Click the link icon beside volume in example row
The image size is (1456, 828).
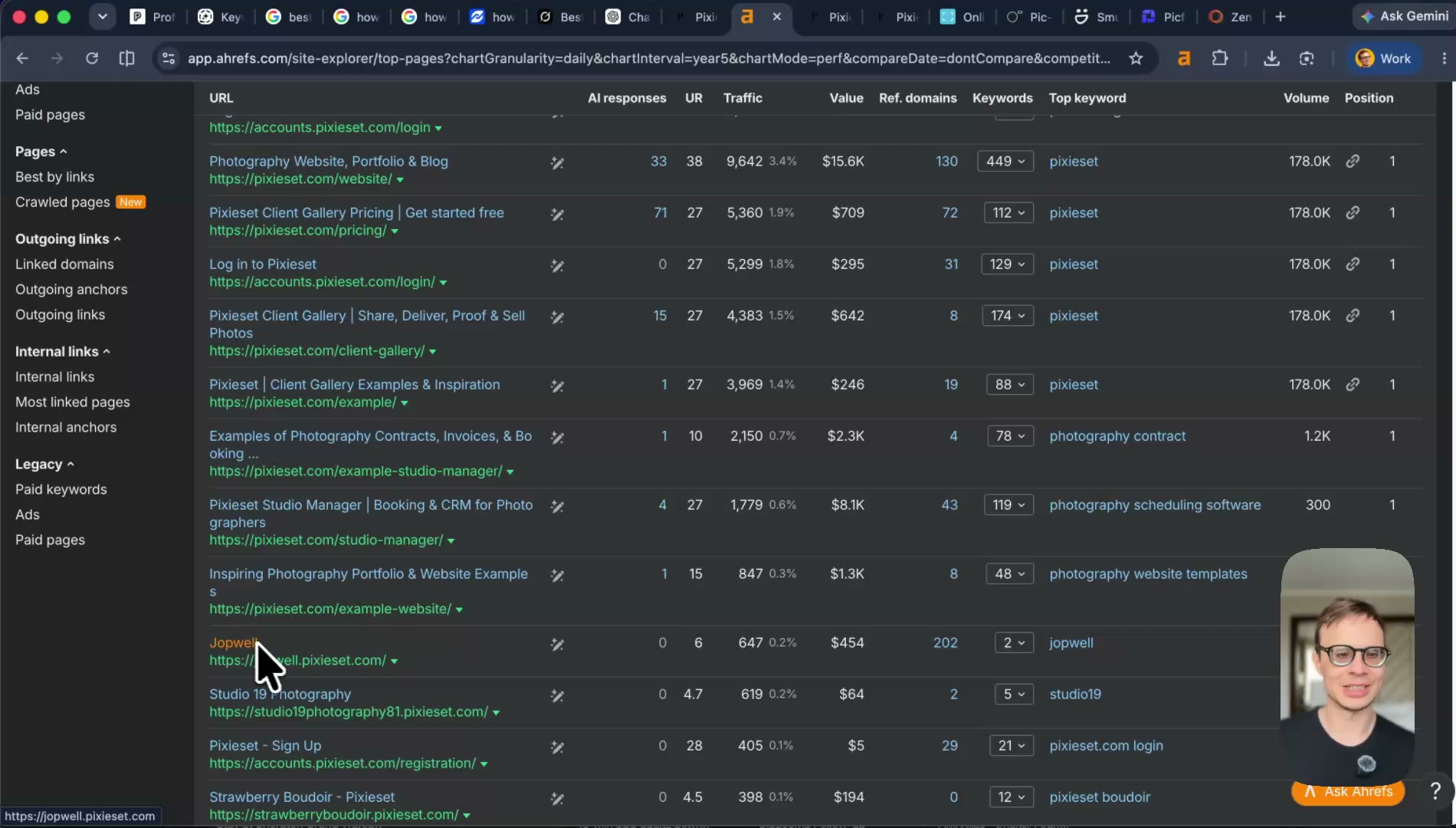pos(1353,384)
